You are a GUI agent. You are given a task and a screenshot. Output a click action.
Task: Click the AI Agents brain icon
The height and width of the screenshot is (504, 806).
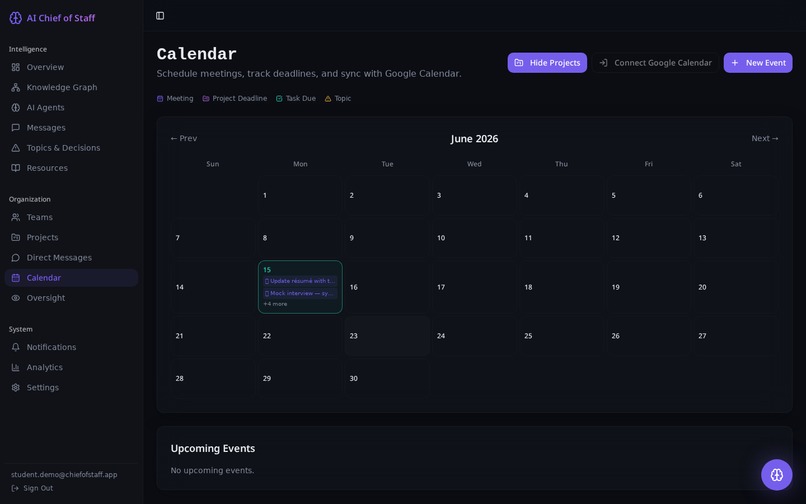click(x=16, y=107)
